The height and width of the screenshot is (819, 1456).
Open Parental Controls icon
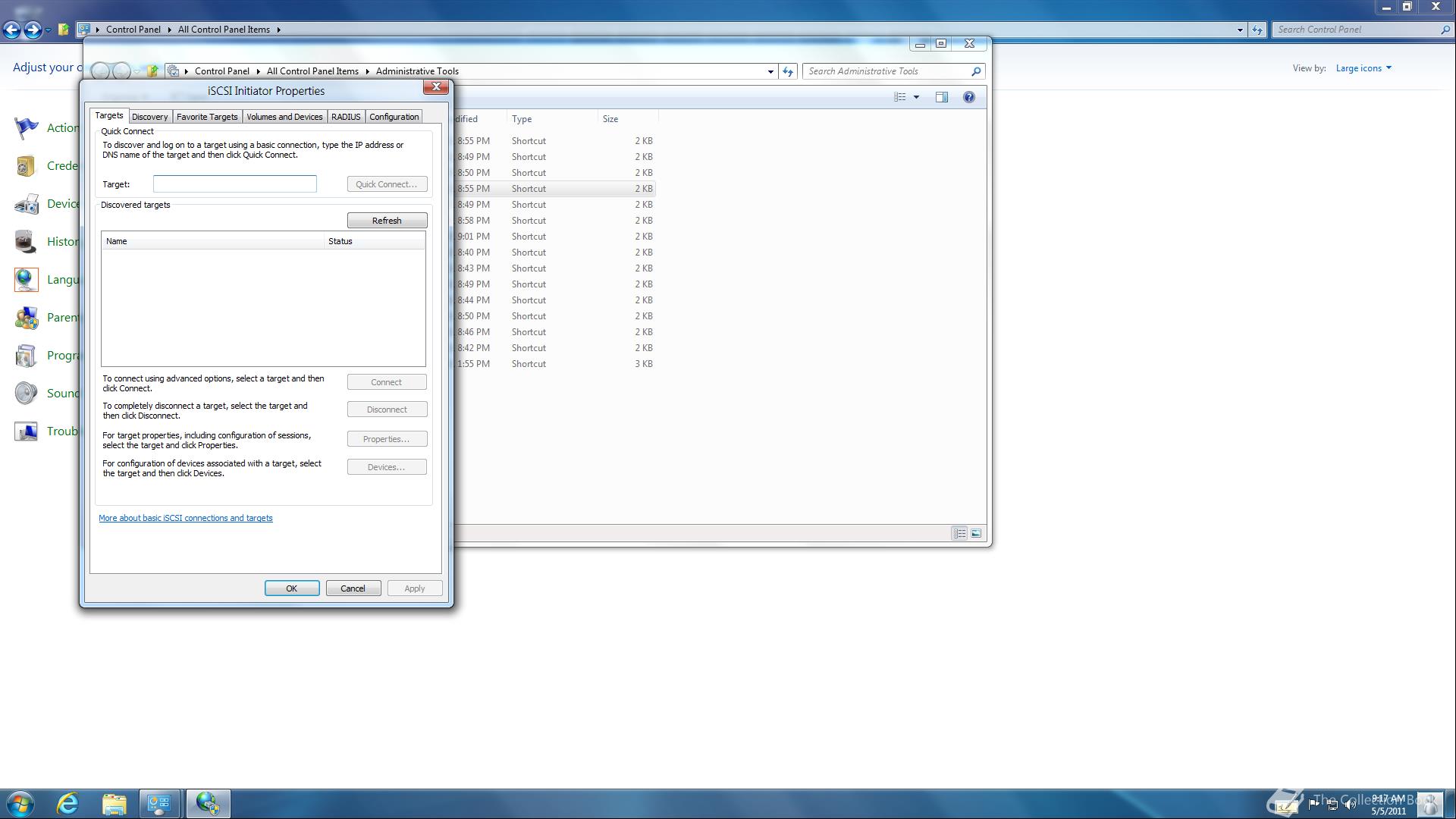[26, 318]
